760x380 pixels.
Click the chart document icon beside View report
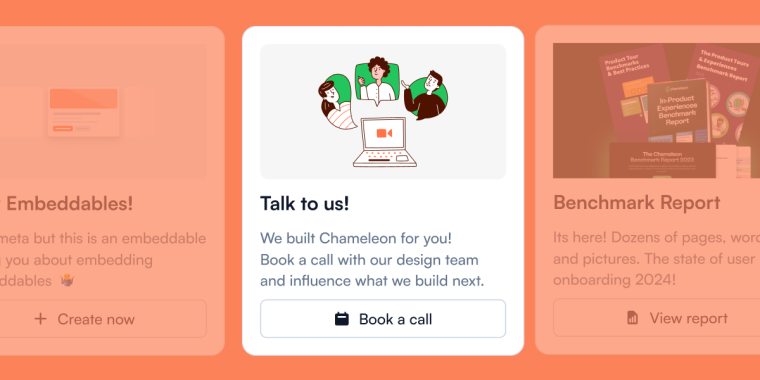point(632,317)
